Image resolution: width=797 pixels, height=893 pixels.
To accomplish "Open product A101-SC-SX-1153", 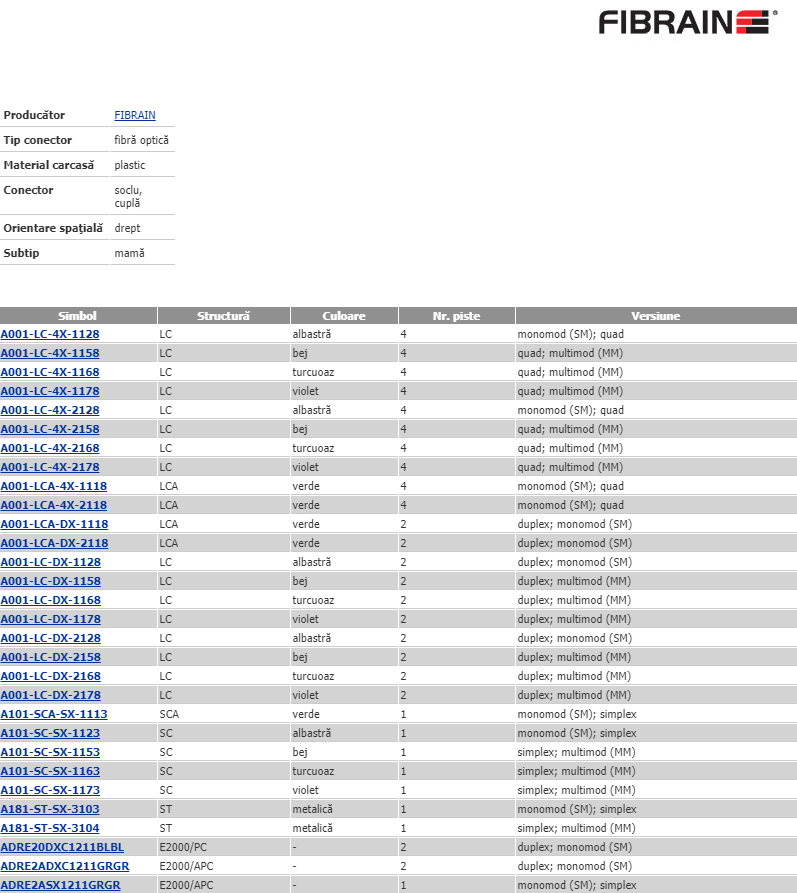I will pos(50,752).
